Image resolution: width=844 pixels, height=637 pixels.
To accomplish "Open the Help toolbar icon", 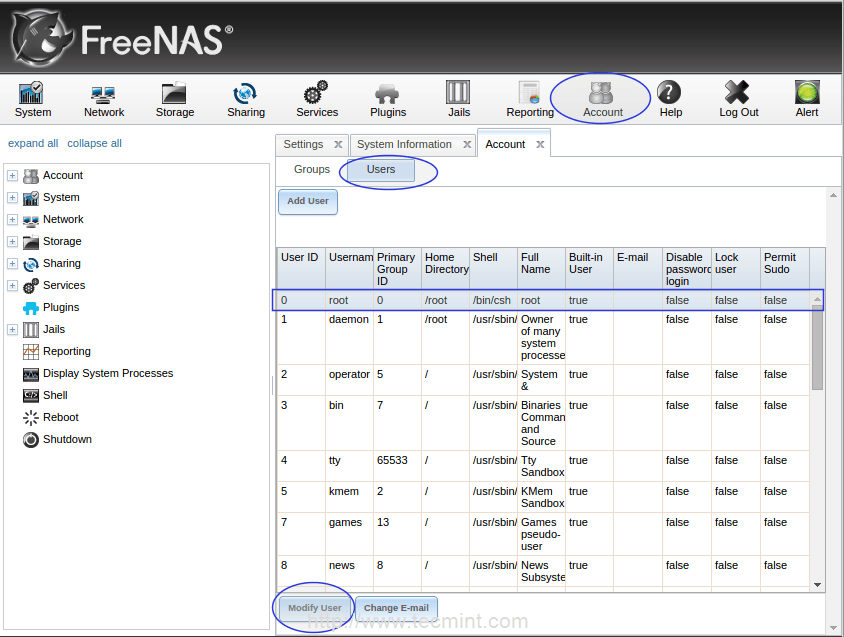I will (670, 99).
